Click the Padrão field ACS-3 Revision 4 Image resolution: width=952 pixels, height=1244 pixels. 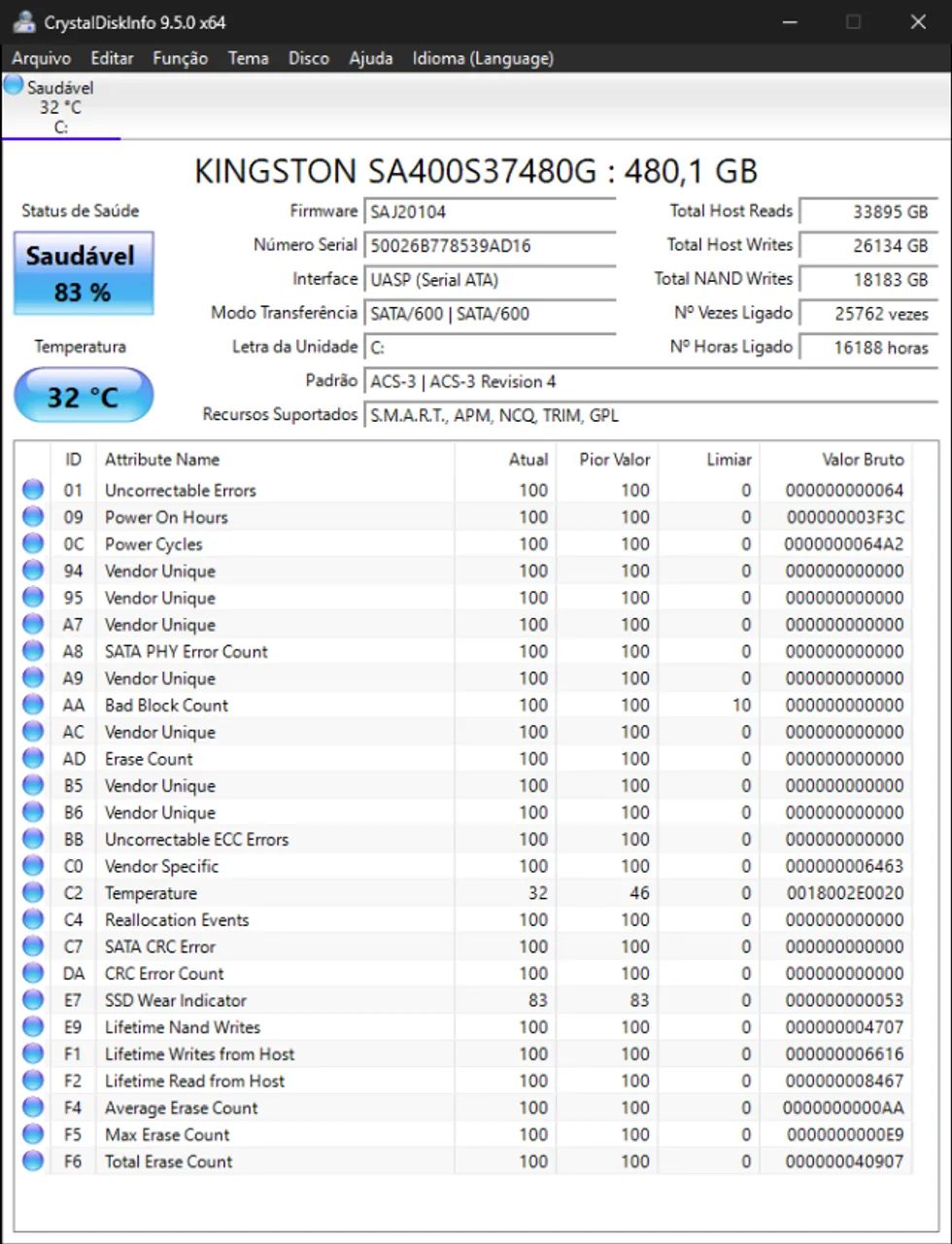tap(651, 382)
